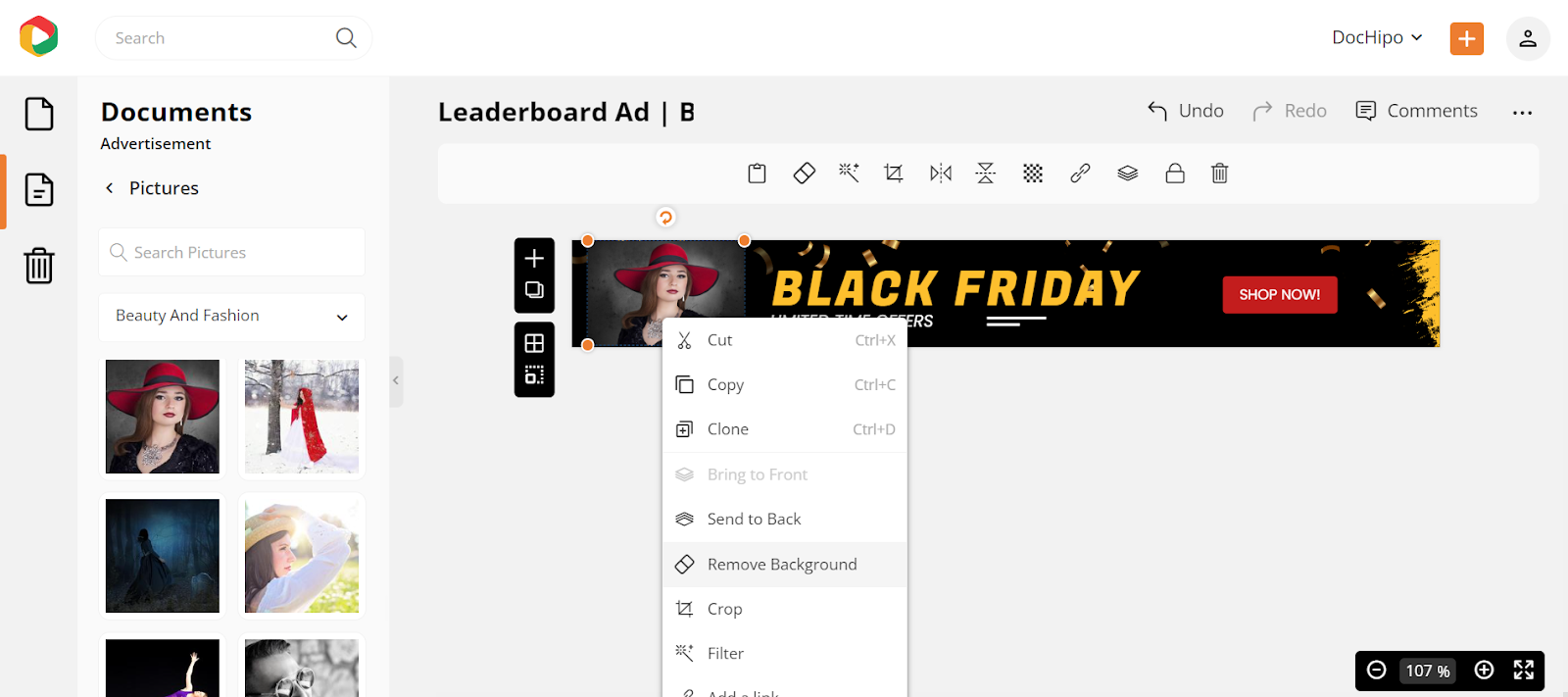
Task: Select the dark blue forest picture thumbnail
Action: click(x=163, y=556)
